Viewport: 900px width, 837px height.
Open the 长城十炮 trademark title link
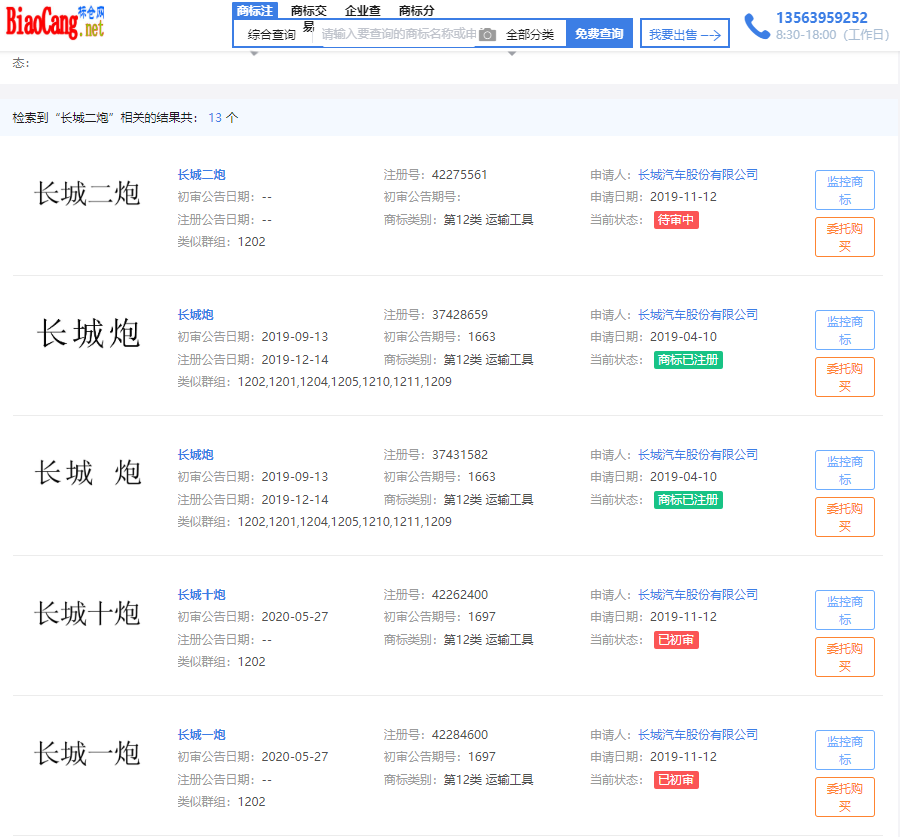point(201,595)
